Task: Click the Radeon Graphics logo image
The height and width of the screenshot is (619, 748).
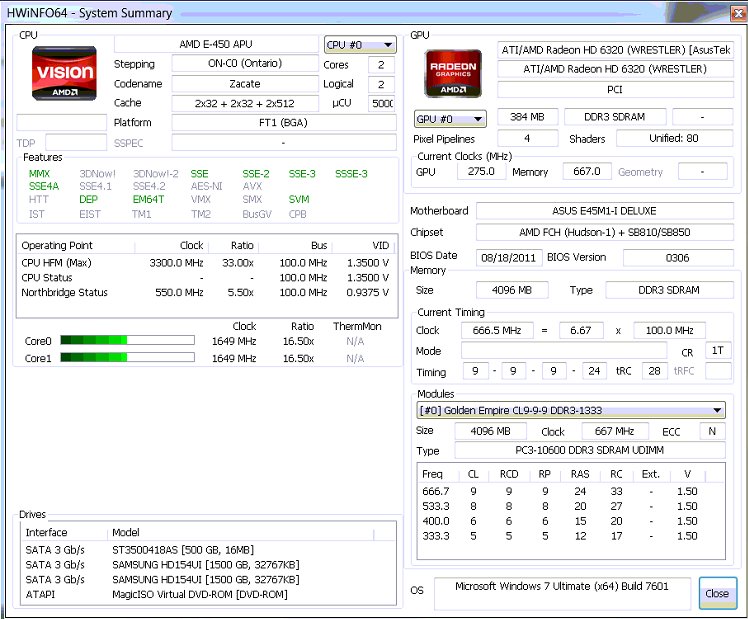Action: click(x=453, y=73)
